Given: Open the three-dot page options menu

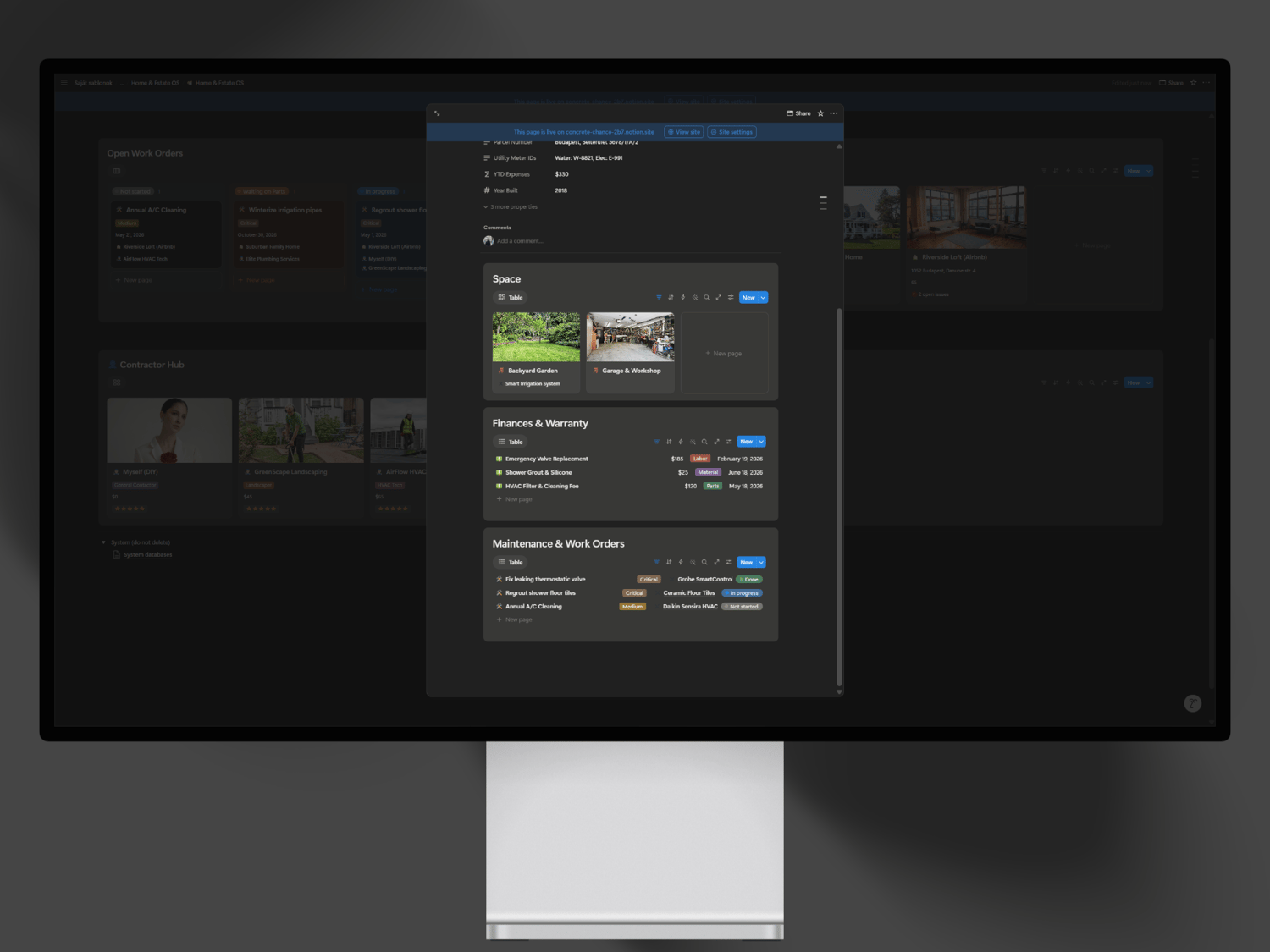Looking at the screenshot, I should pos(834,113).
